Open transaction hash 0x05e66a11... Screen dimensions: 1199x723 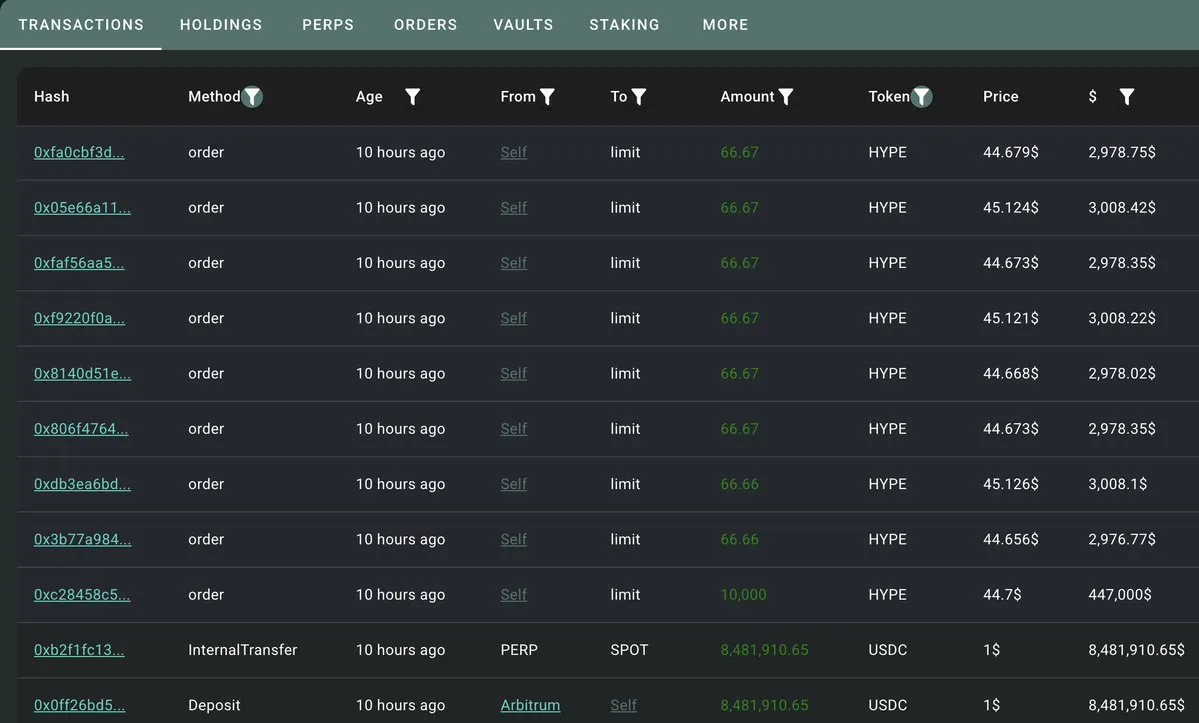pyautogui.click(x=82, y=207)
